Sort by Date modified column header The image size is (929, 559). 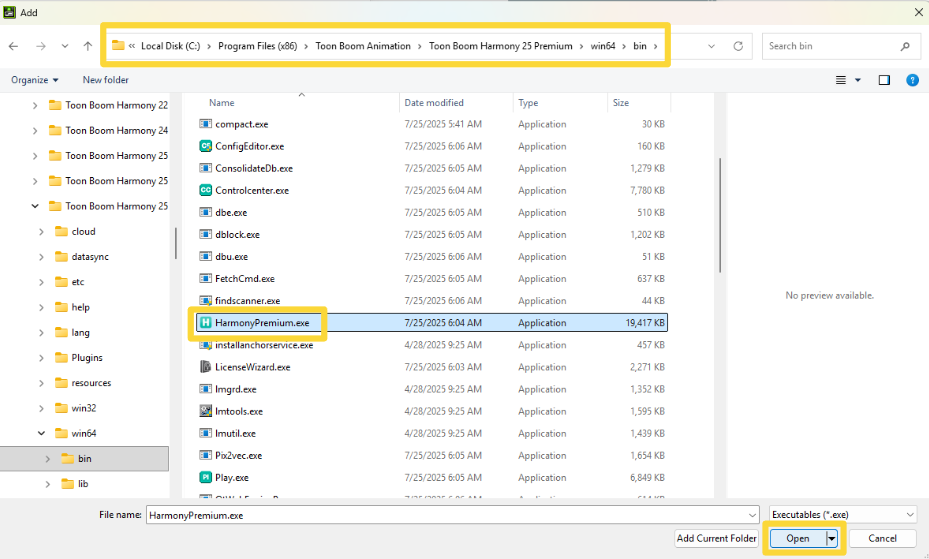pyautogui.click(x=434, y=103)
